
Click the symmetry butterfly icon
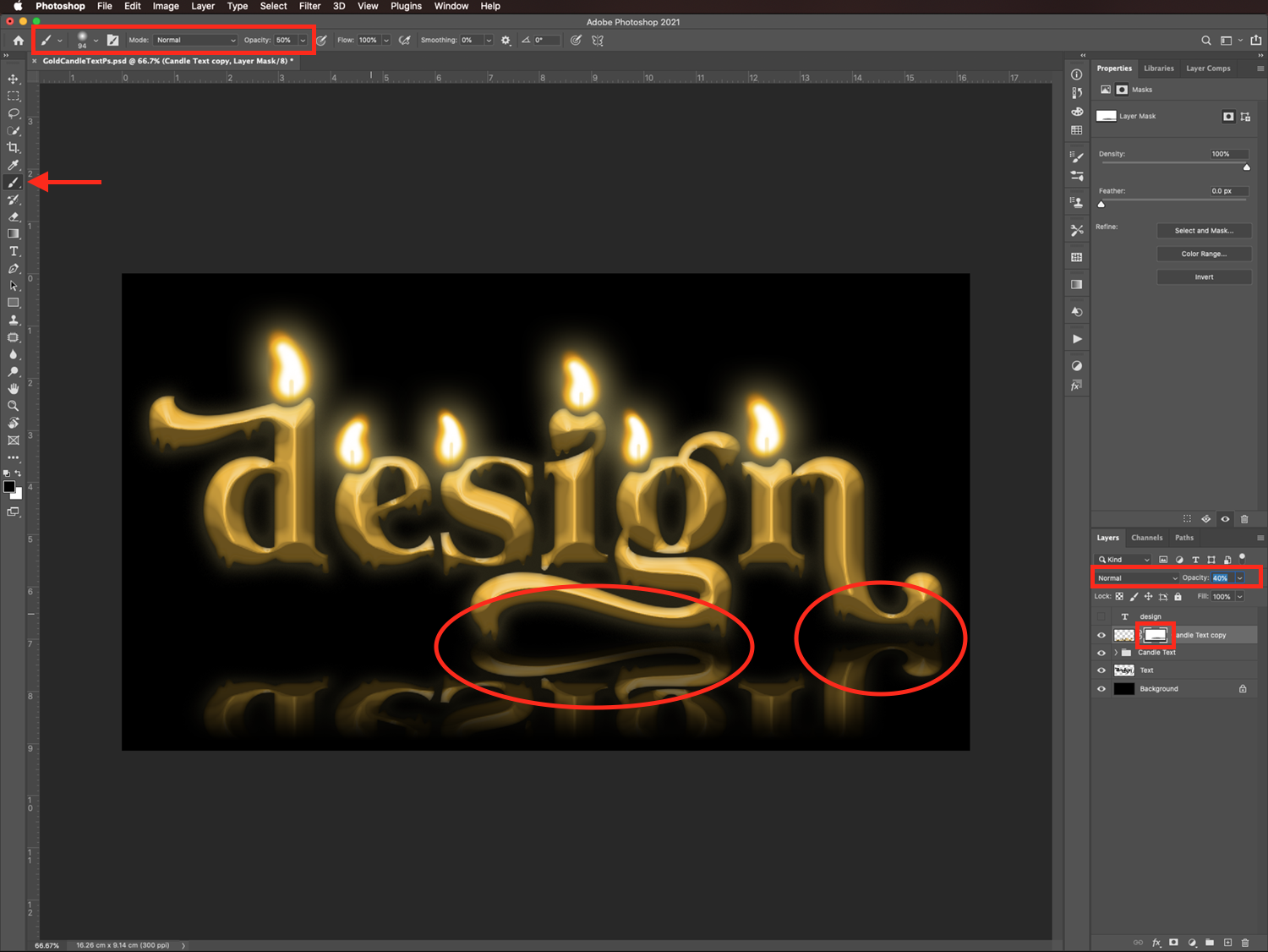pyautogui.click(x=598, y=40)
